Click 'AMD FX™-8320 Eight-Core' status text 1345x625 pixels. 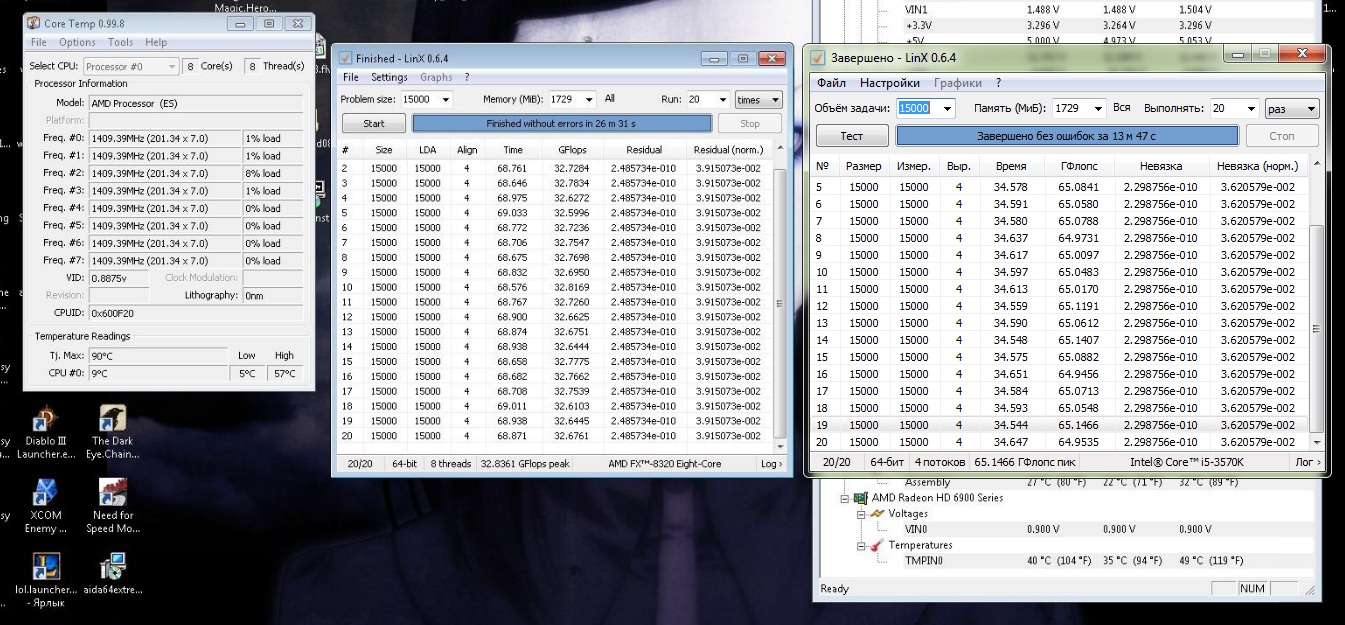pyautogui.click(x=664, y=464)
